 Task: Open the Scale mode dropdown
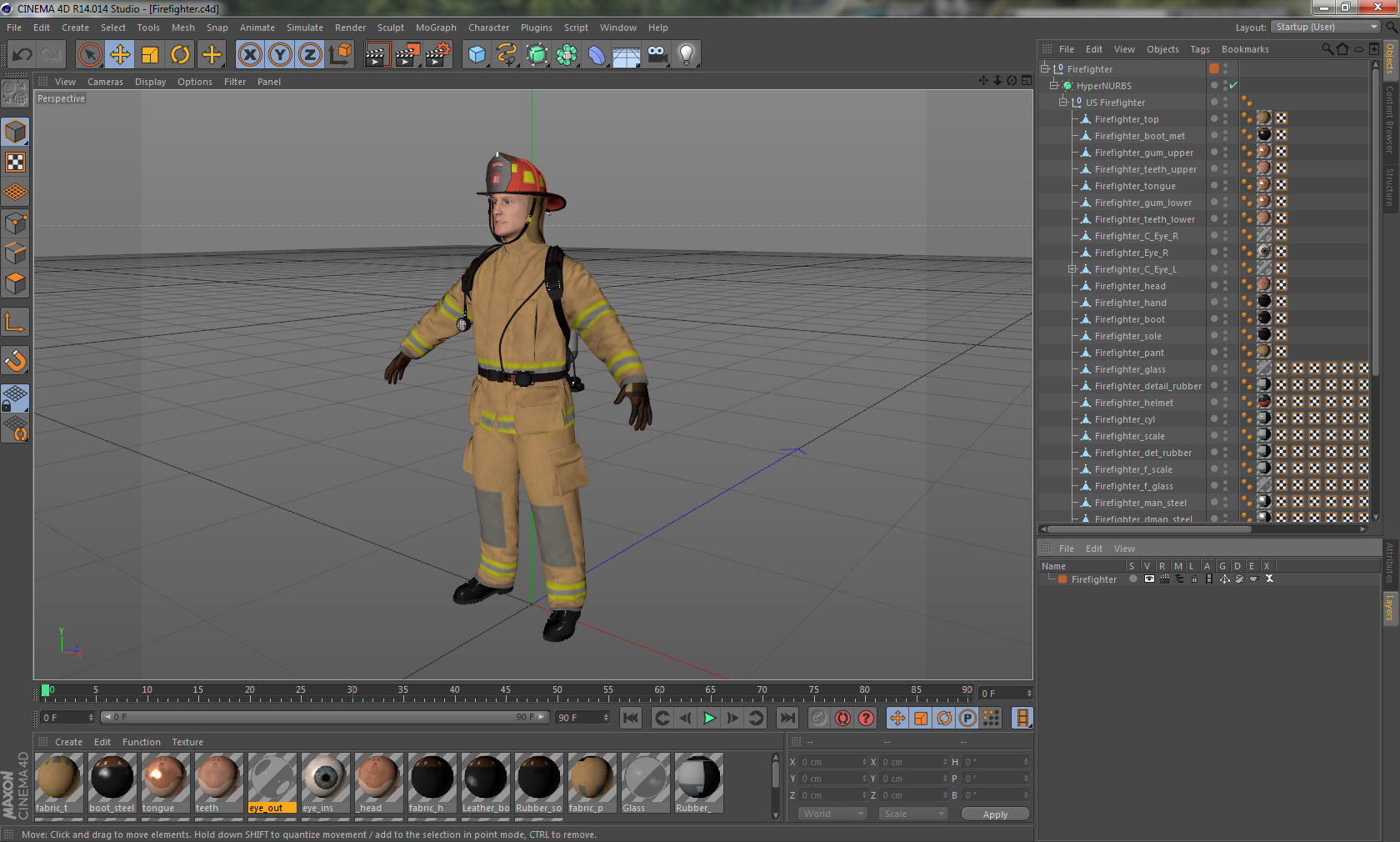coord(913,814)
